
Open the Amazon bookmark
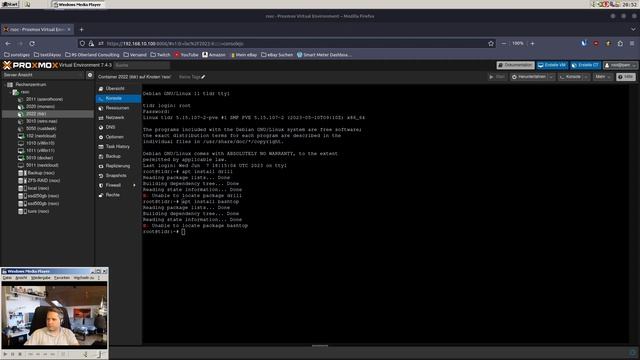coord(214,55)
